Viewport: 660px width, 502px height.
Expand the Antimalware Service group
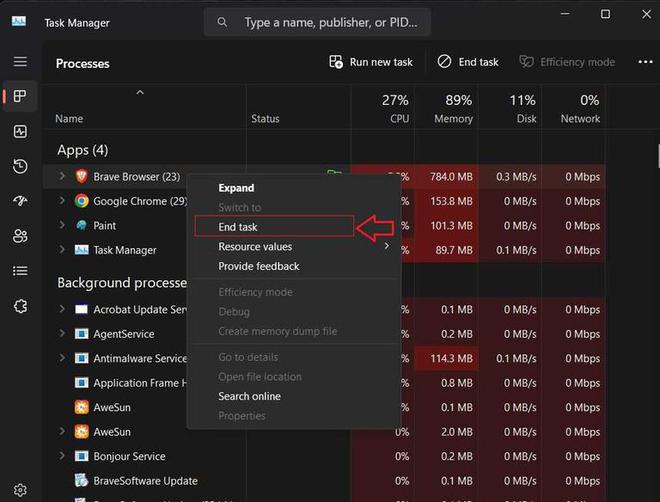(x=62, y=358)
